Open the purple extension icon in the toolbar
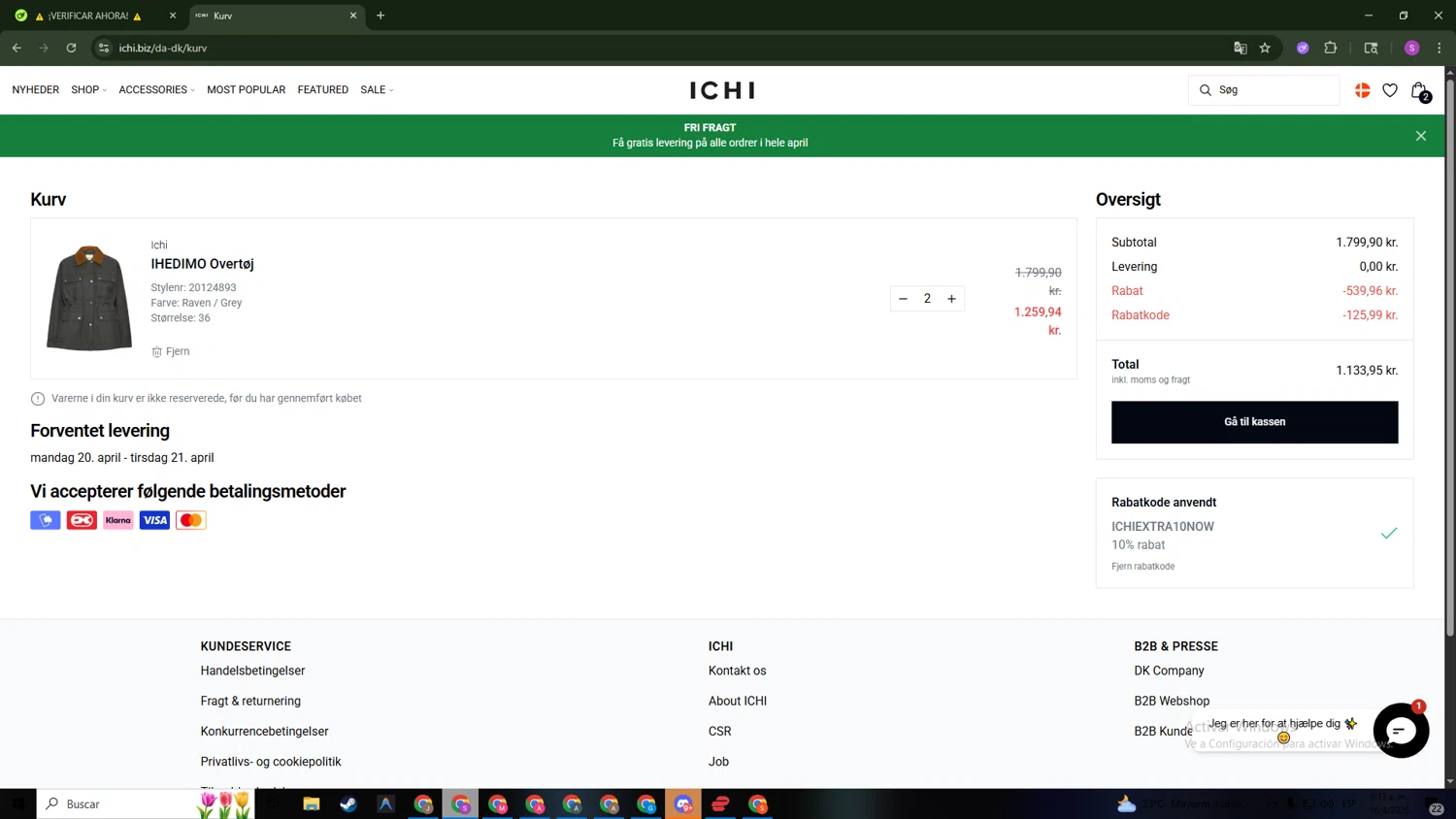Image resolution: width=1456 pixels, height=819 pixels. click(1303, 48)
